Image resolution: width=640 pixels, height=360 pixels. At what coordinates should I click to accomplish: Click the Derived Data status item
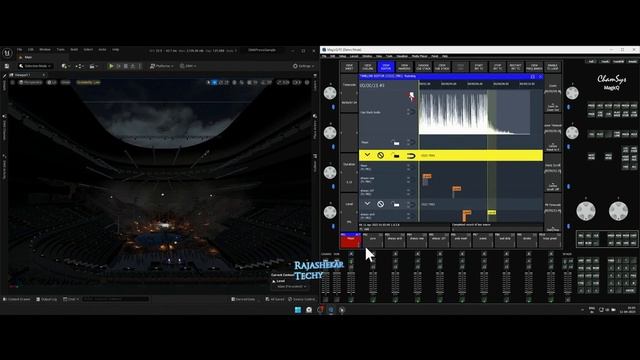click(243, 299)
